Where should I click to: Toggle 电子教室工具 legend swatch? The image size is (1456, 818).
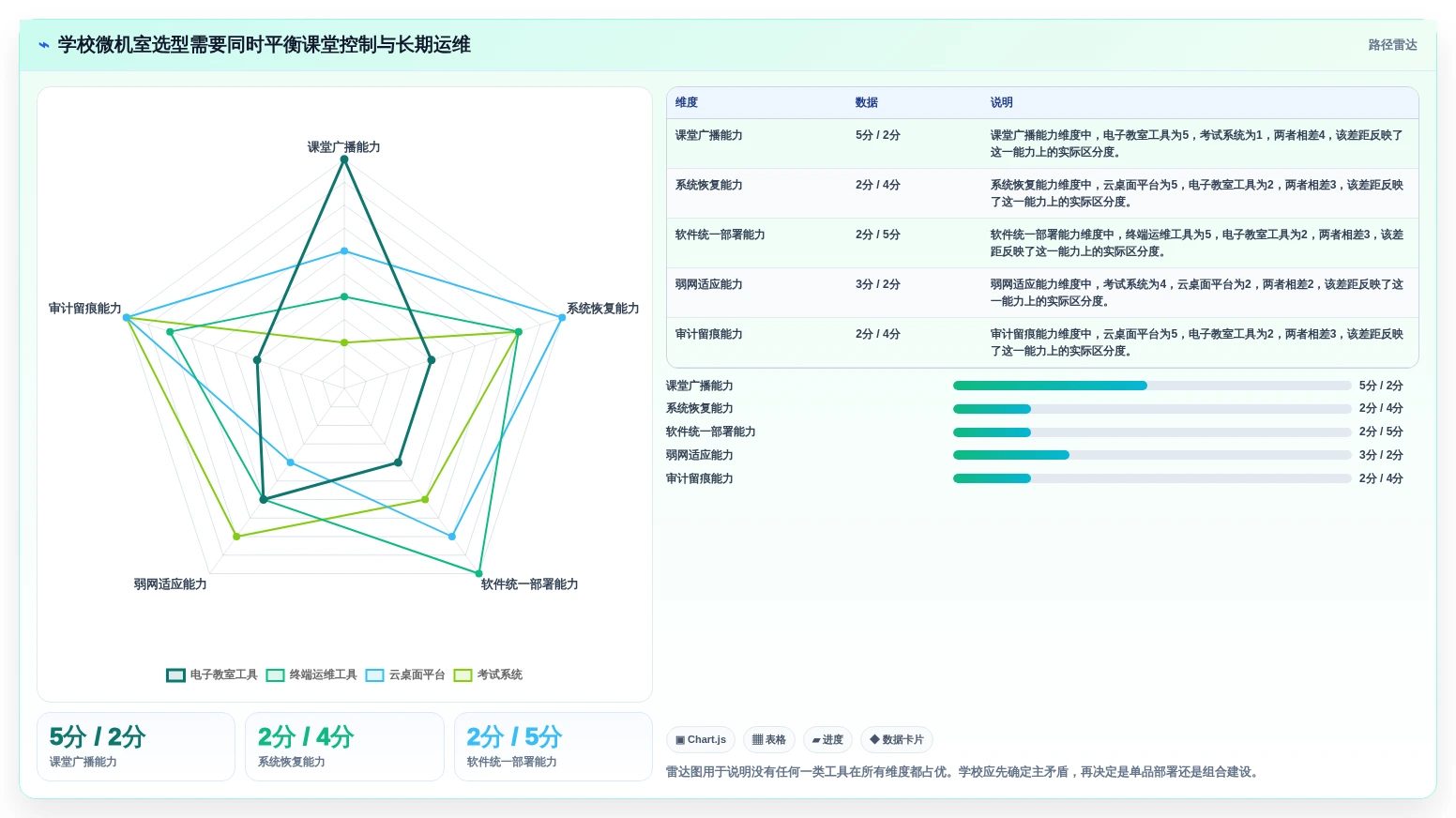175,675
